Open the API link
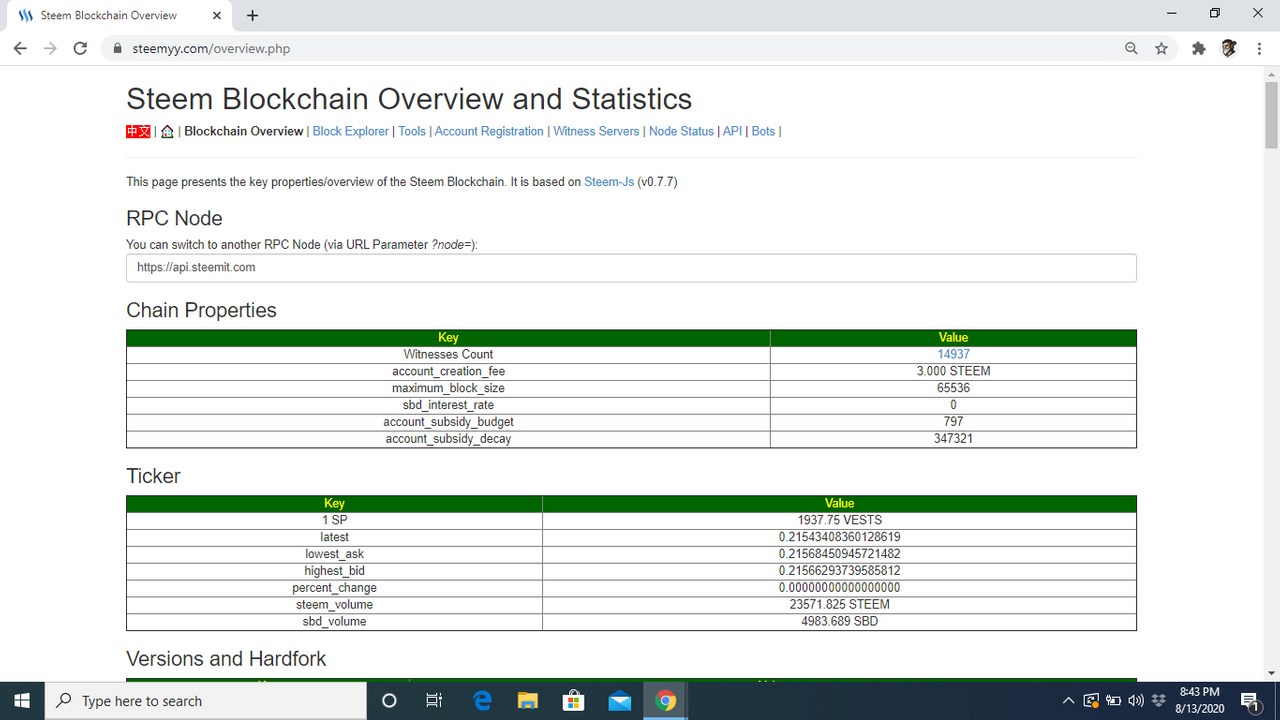Screen dimensions: 1280x720 (x=732, y=131)
